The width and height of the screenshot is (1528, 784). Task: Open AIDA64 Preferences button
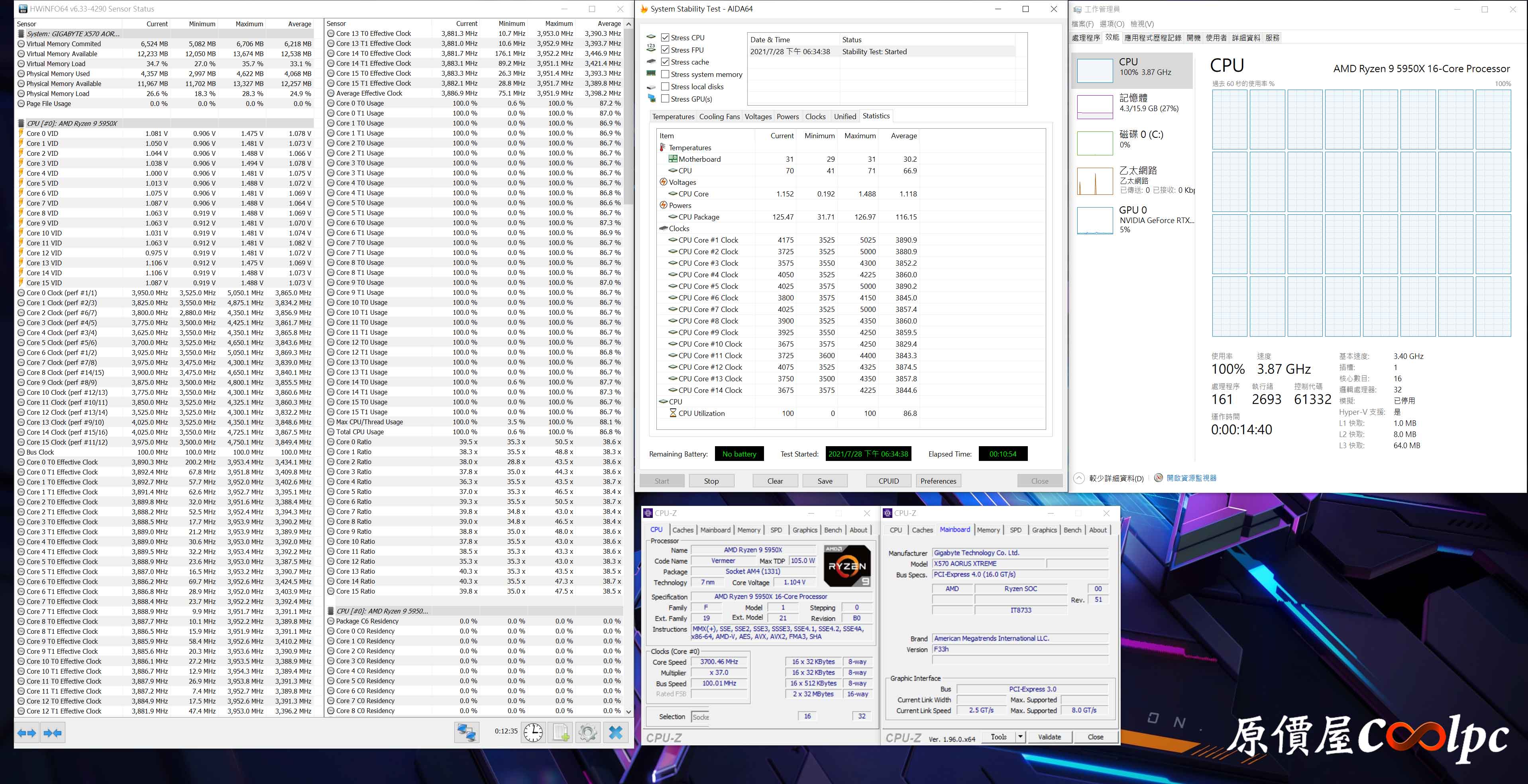pyautogui.click(x=939, y=481)
